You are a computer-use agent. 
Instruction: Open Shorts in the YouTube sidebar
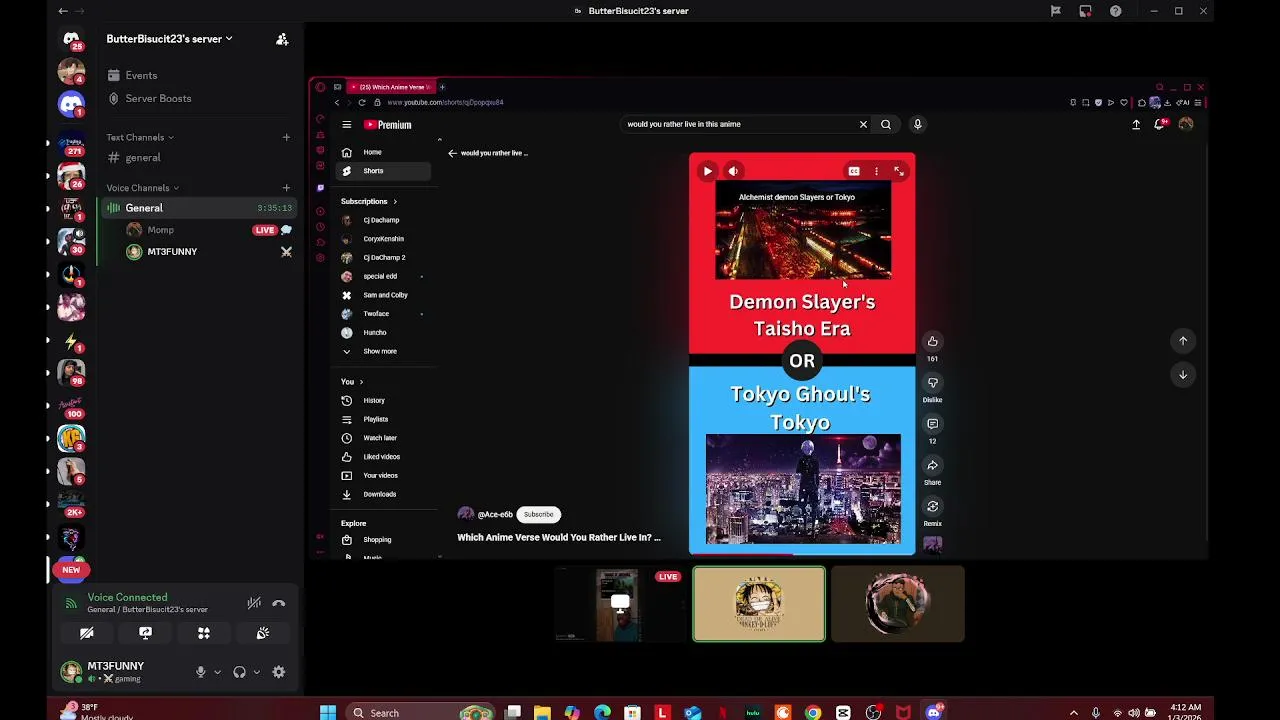384,171
